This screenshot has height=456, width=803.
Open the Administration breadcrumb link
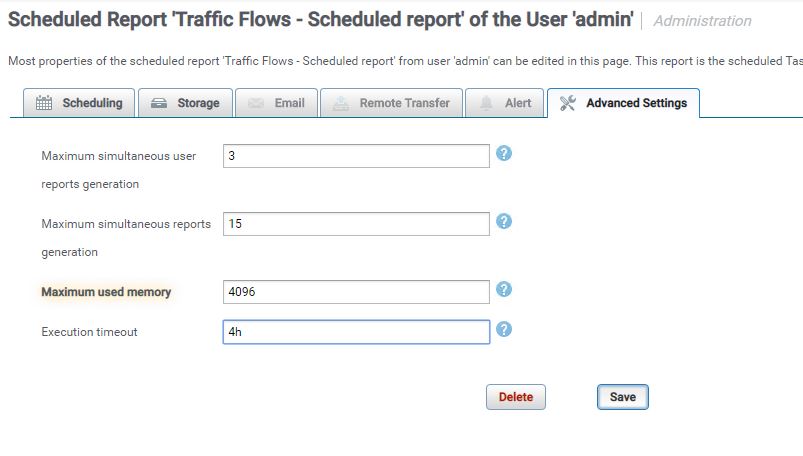click(702, 21)
